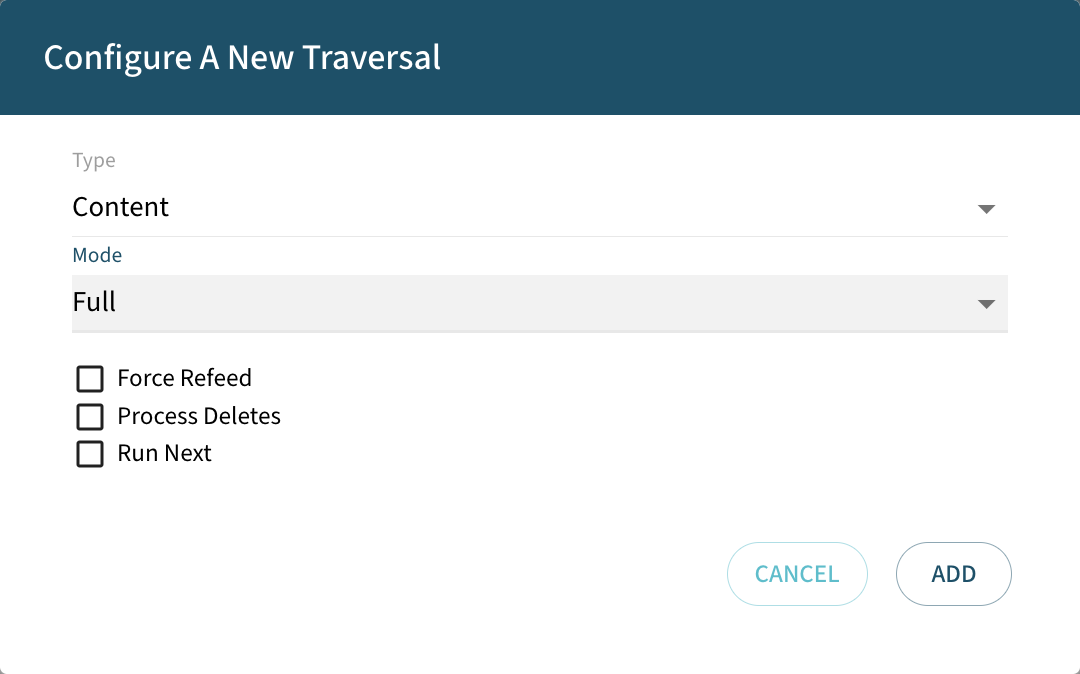Click the Configure A New Traversal title
Viewport: 1080px width, 674px height.
[x=240, y=57]
